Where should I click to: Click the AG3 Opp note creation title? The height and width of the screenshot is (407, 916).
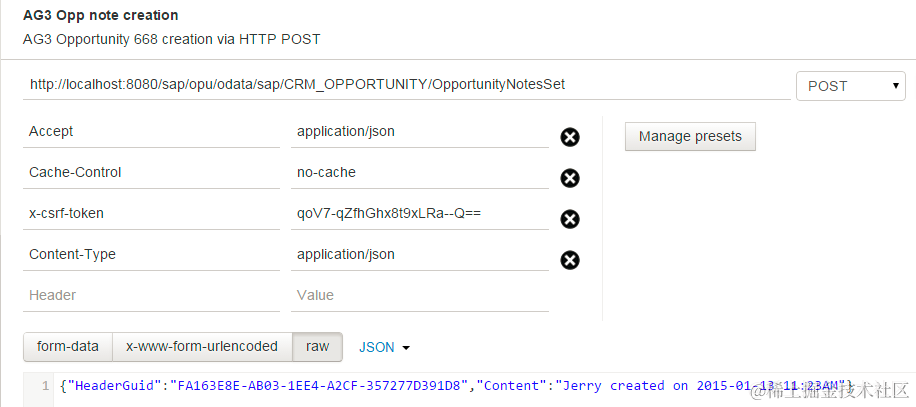tap(100, 16)
